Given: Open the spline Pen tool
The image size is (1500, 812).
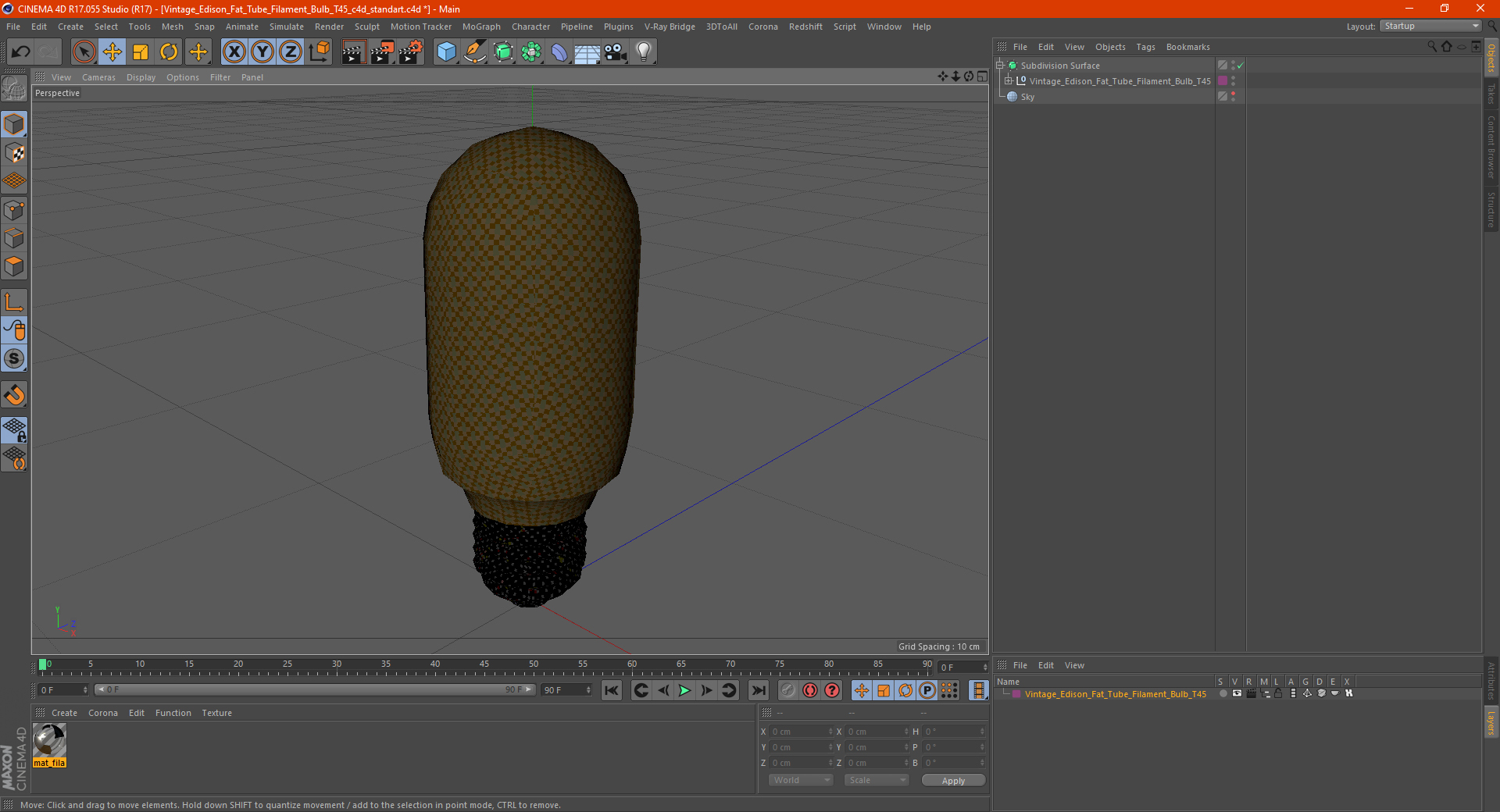Looking at the screenshot, I should [x=475, y=52].
